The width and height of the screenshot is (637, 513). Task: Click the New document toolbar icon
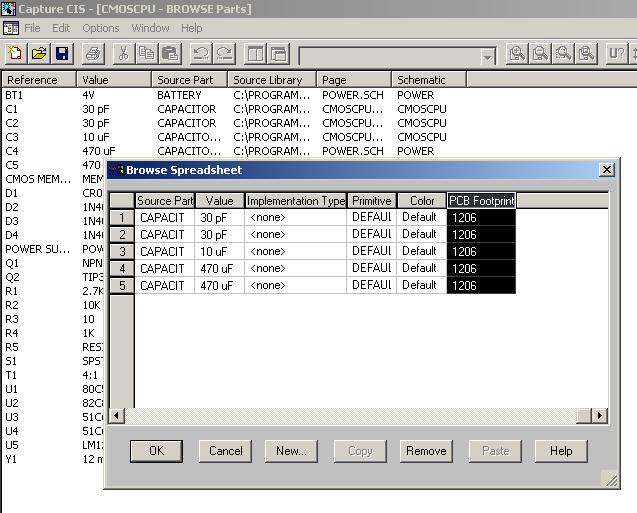(16, 53)
